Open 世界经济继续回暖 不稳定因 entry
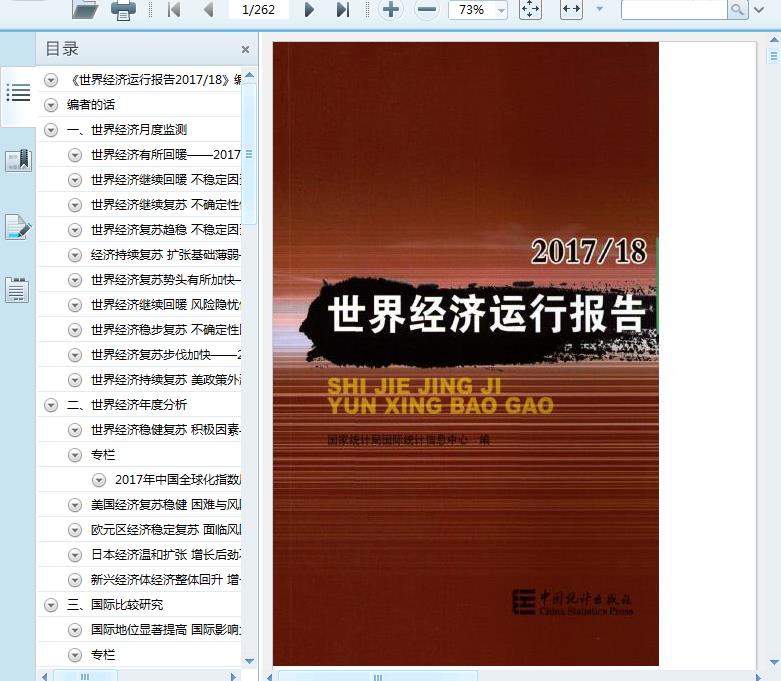This screenshot has width=781, height=681. (166, 180)
